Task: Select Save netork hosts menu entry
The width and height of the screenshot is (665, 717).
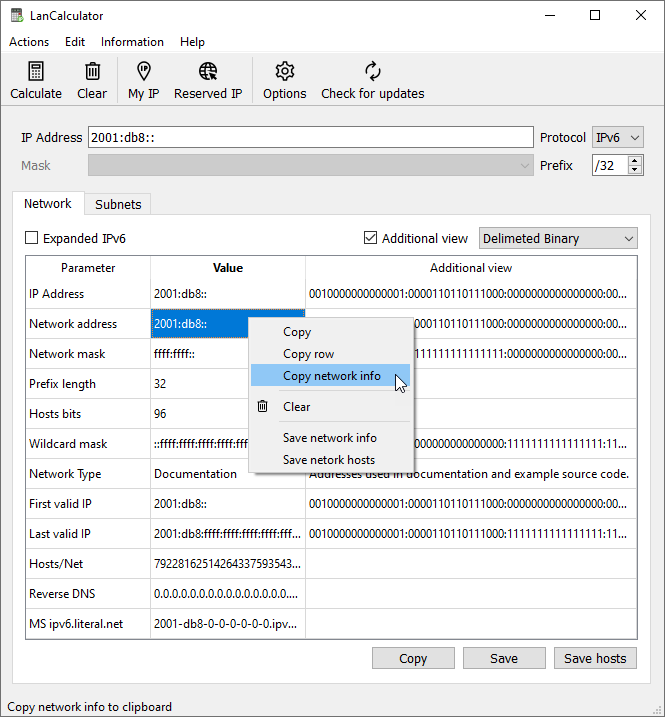Action: (330, 460)
